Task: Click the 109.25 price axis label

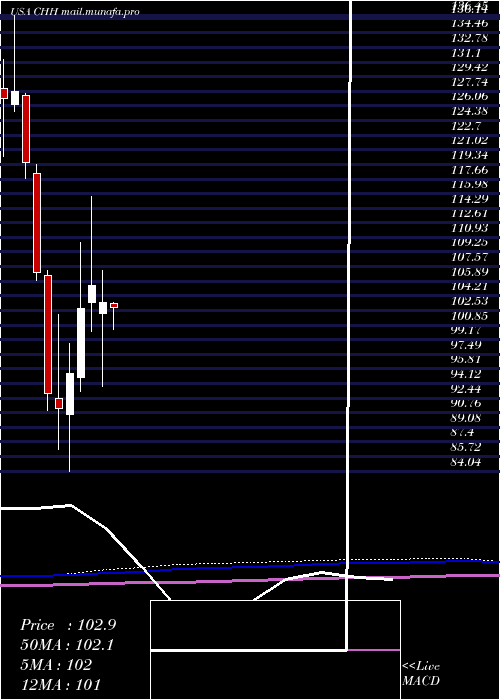Action: tap(470, 242)
